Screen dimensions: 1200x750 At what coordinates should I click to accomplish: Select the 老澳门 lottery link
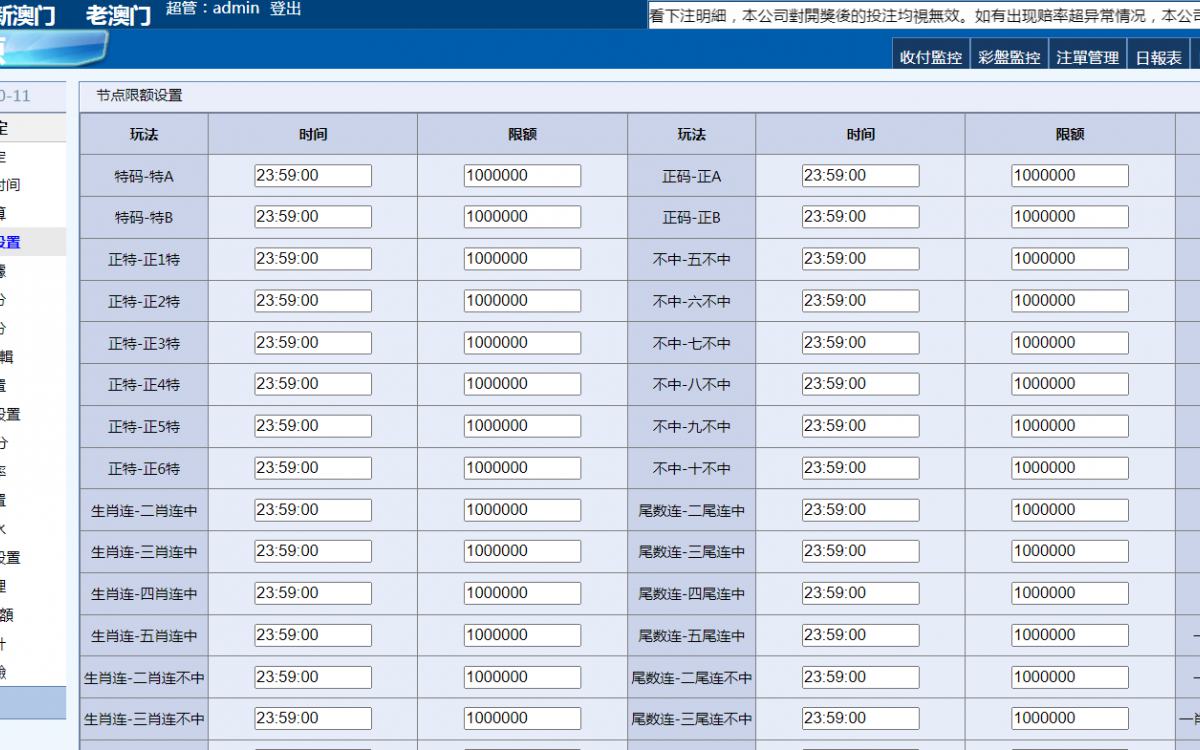118,14
